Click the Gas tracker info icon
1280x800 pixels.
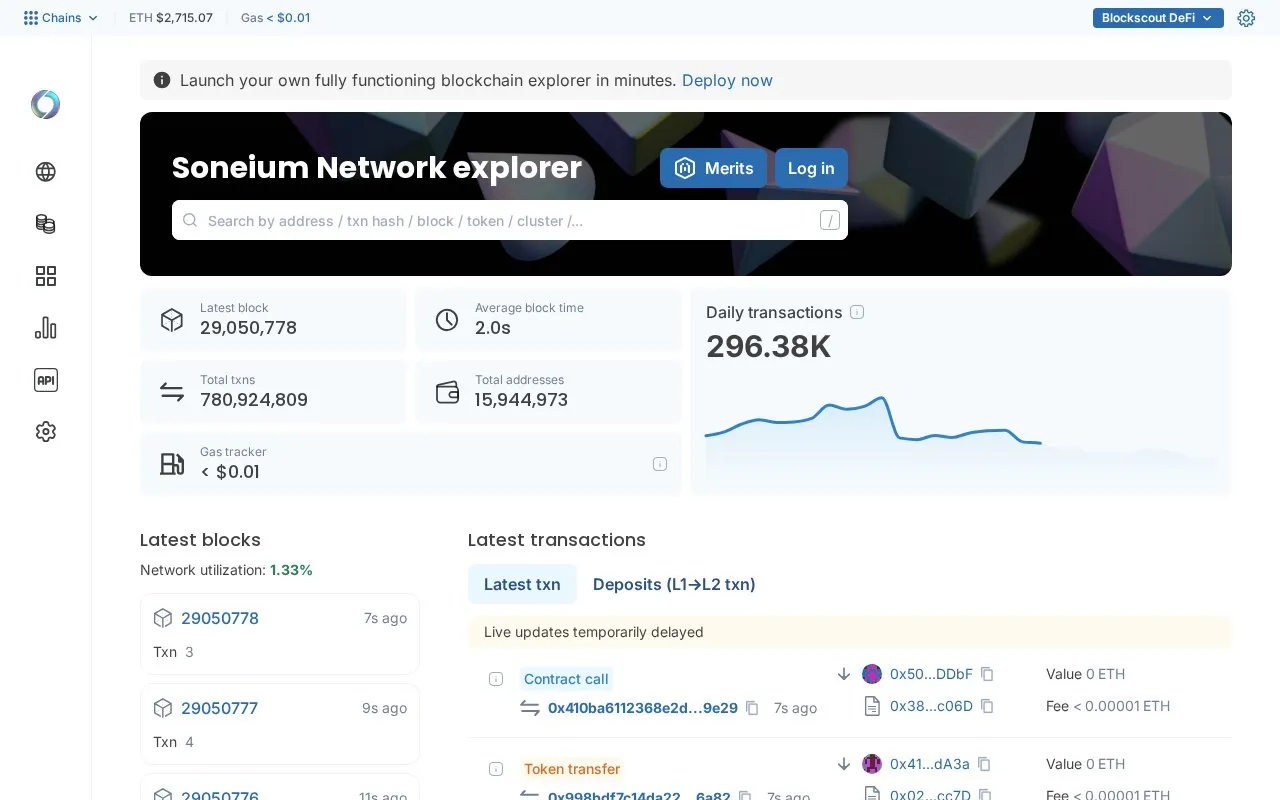(x=660, y=464)
